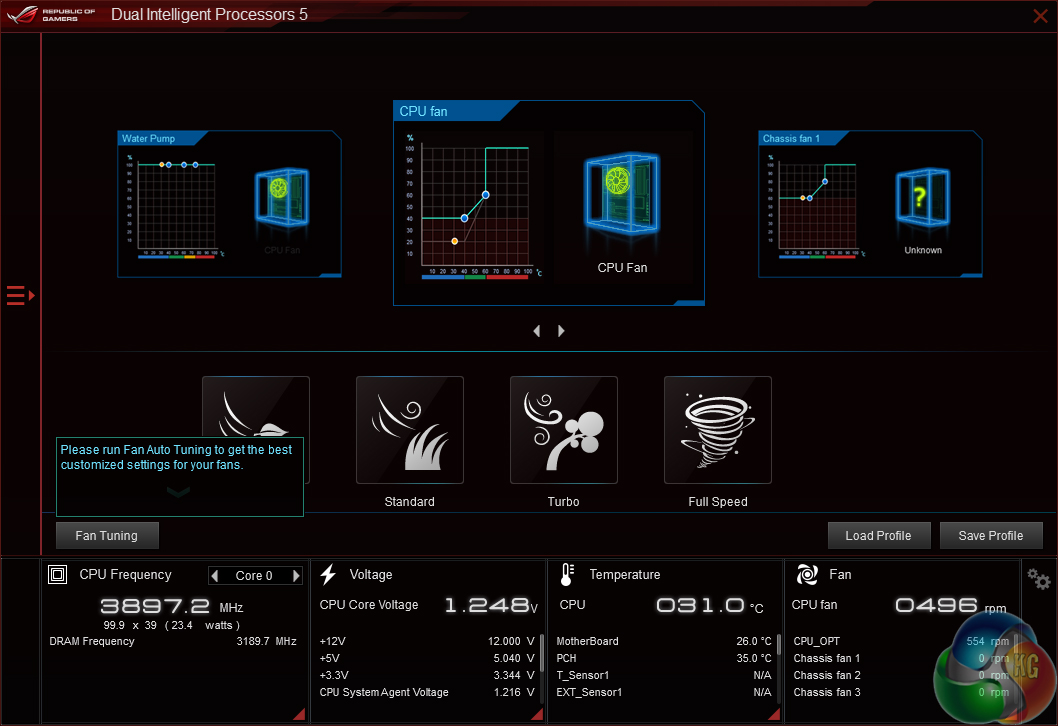Click the +12V voltage row

(x=426, y=641)
